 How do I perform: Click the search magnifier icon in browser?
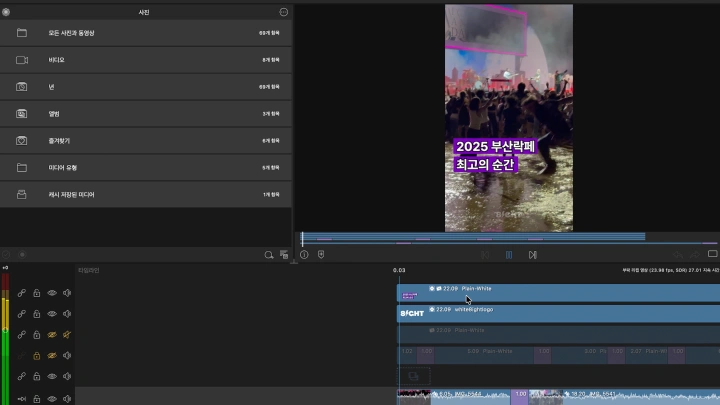[x=269, y=255]
